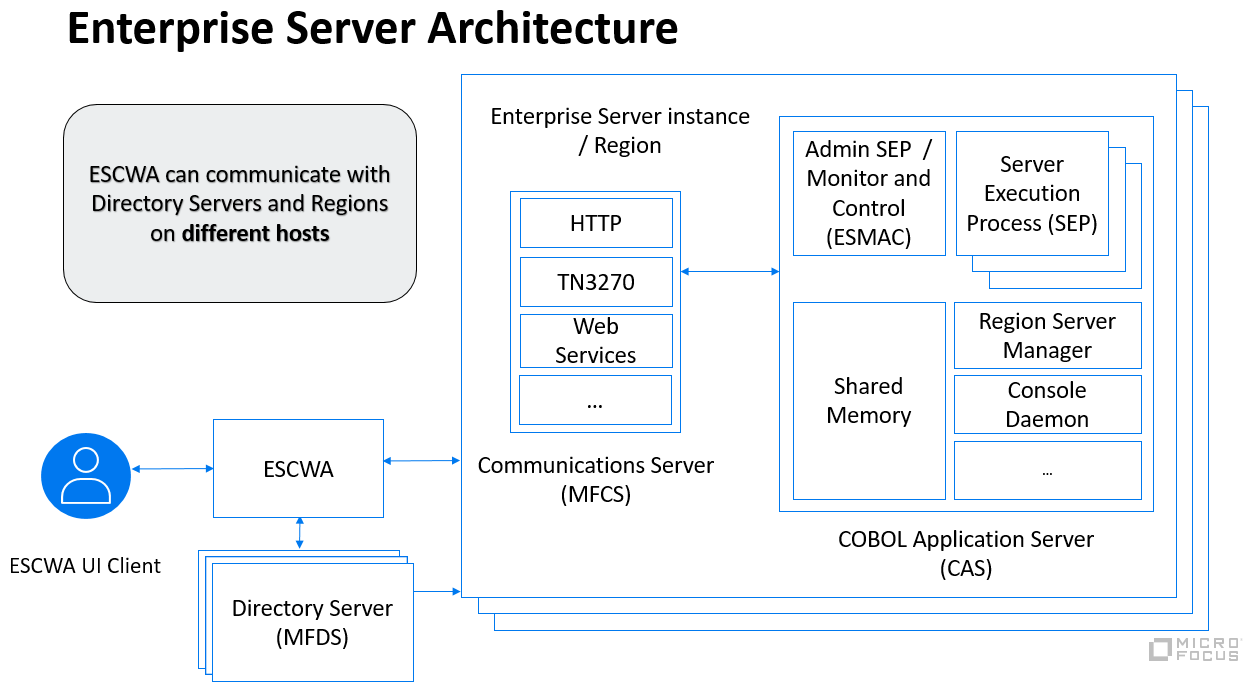Click the Enterprise Server Architecture title

[x=372, y=29]
